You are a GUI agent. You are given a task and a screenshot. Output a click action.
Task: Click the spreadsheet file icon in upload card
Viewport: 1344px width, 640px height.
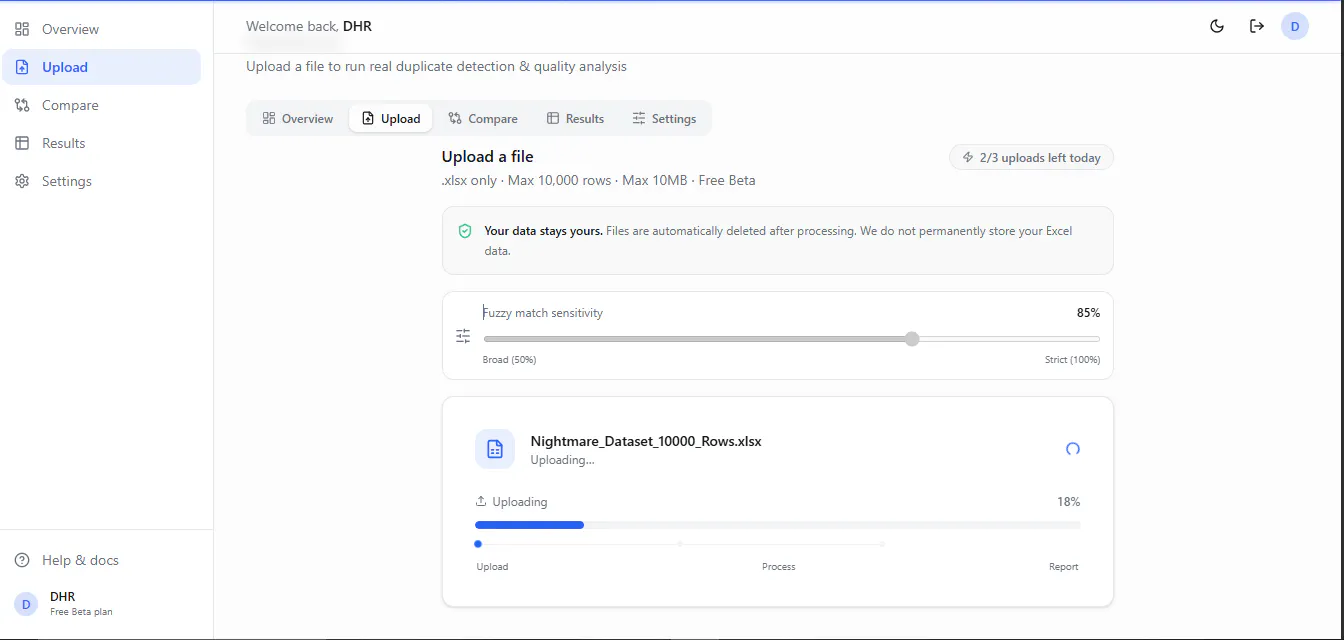point(495,449)
